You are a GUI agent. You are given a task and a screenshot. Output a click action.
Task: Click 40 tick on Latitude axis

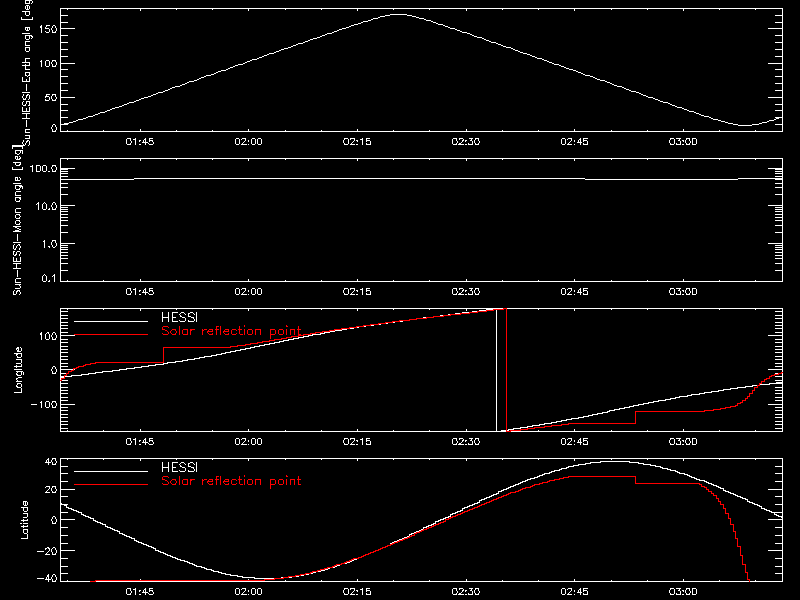tap(51, 462)
